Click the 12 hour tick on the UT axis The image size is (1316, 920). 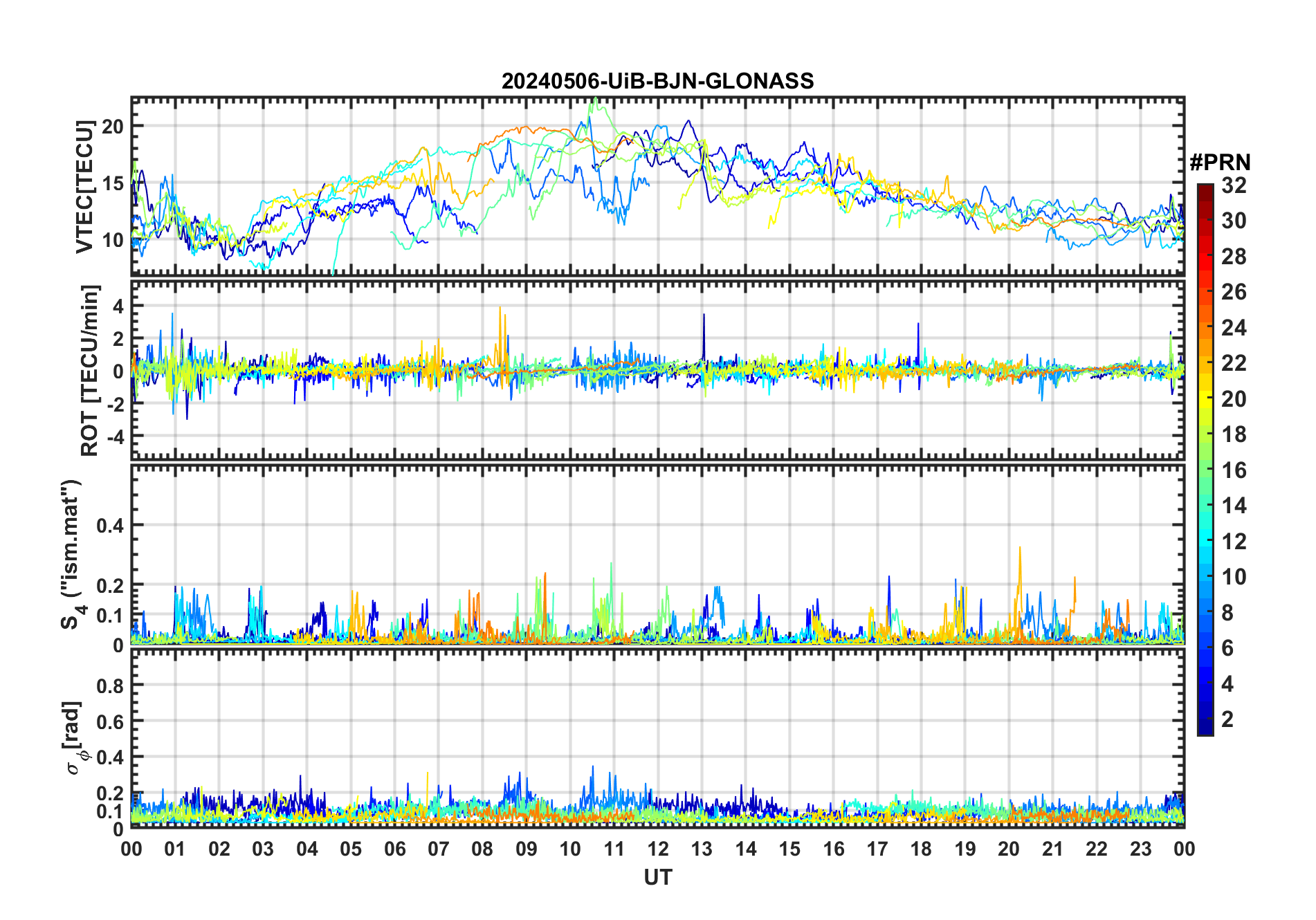tap(657, 849)
